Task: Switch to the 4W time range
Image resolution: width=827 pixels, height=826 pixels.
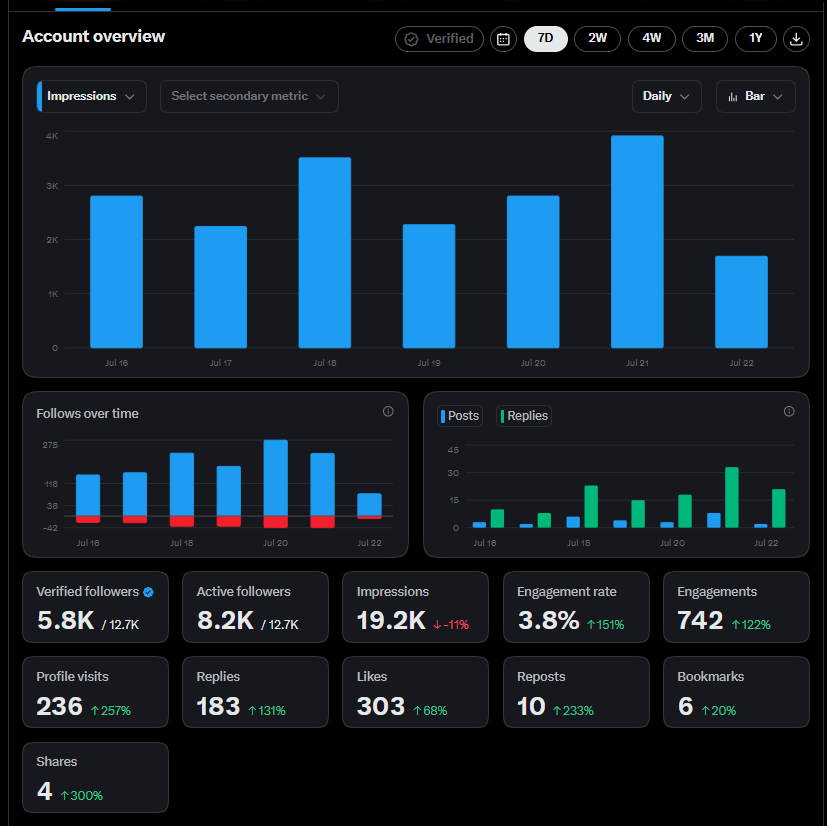Action: click(x=651, y=39)
